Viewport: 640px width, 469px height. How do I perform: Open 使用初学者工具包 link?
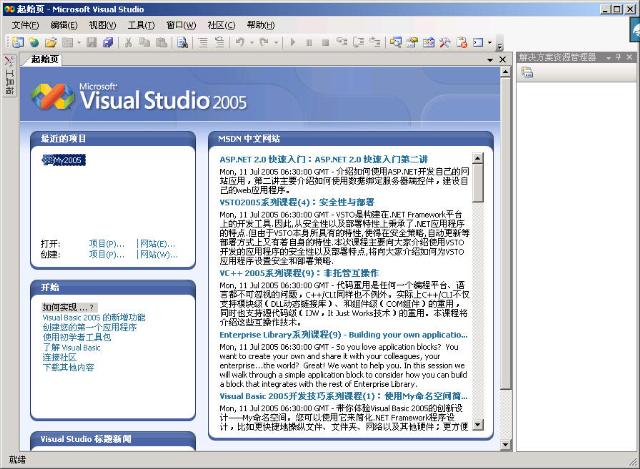click(x=77, y=337)
